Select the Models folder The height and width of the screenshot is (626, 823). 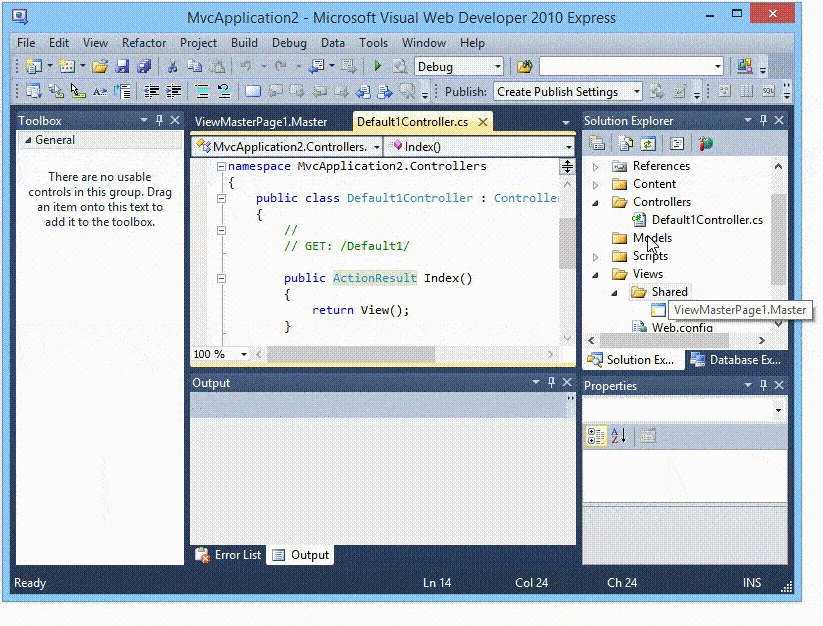point(652,238)
